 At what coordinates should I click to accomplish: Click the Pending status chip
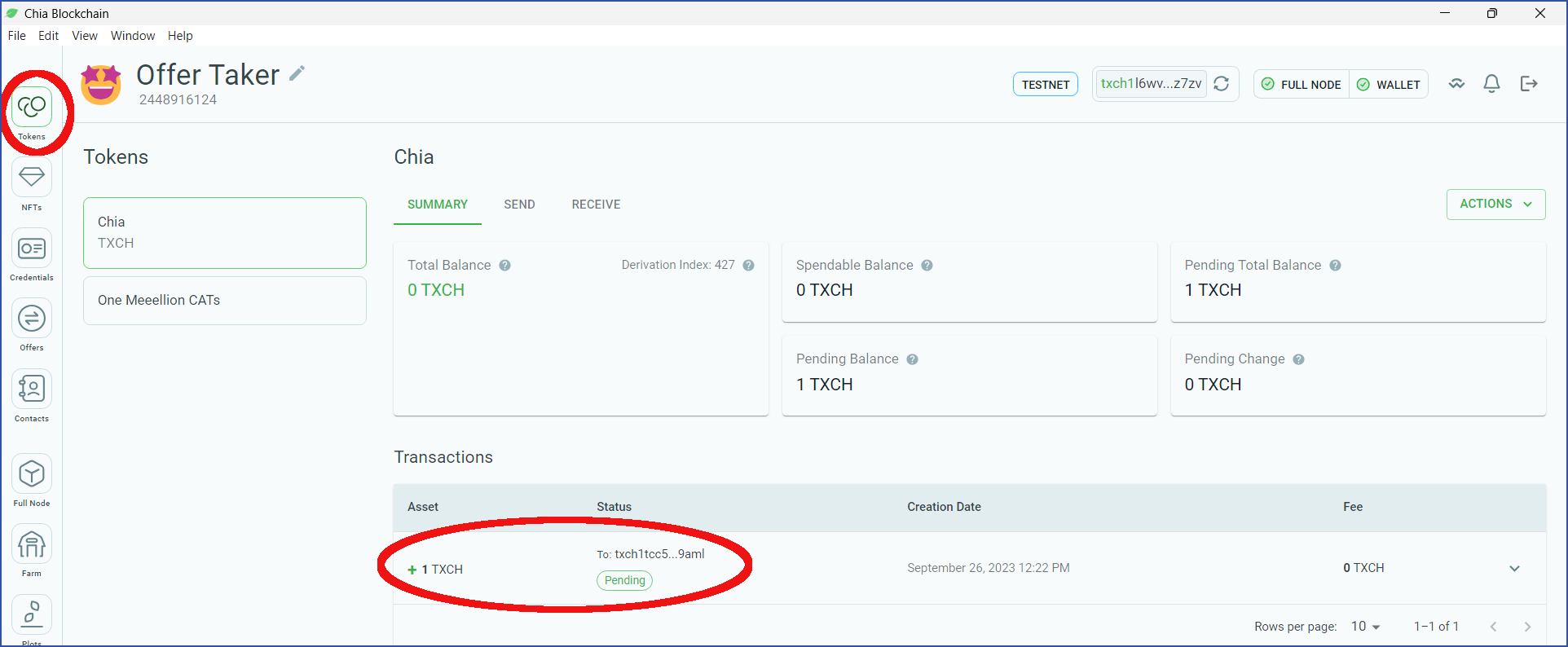(625, 580)
